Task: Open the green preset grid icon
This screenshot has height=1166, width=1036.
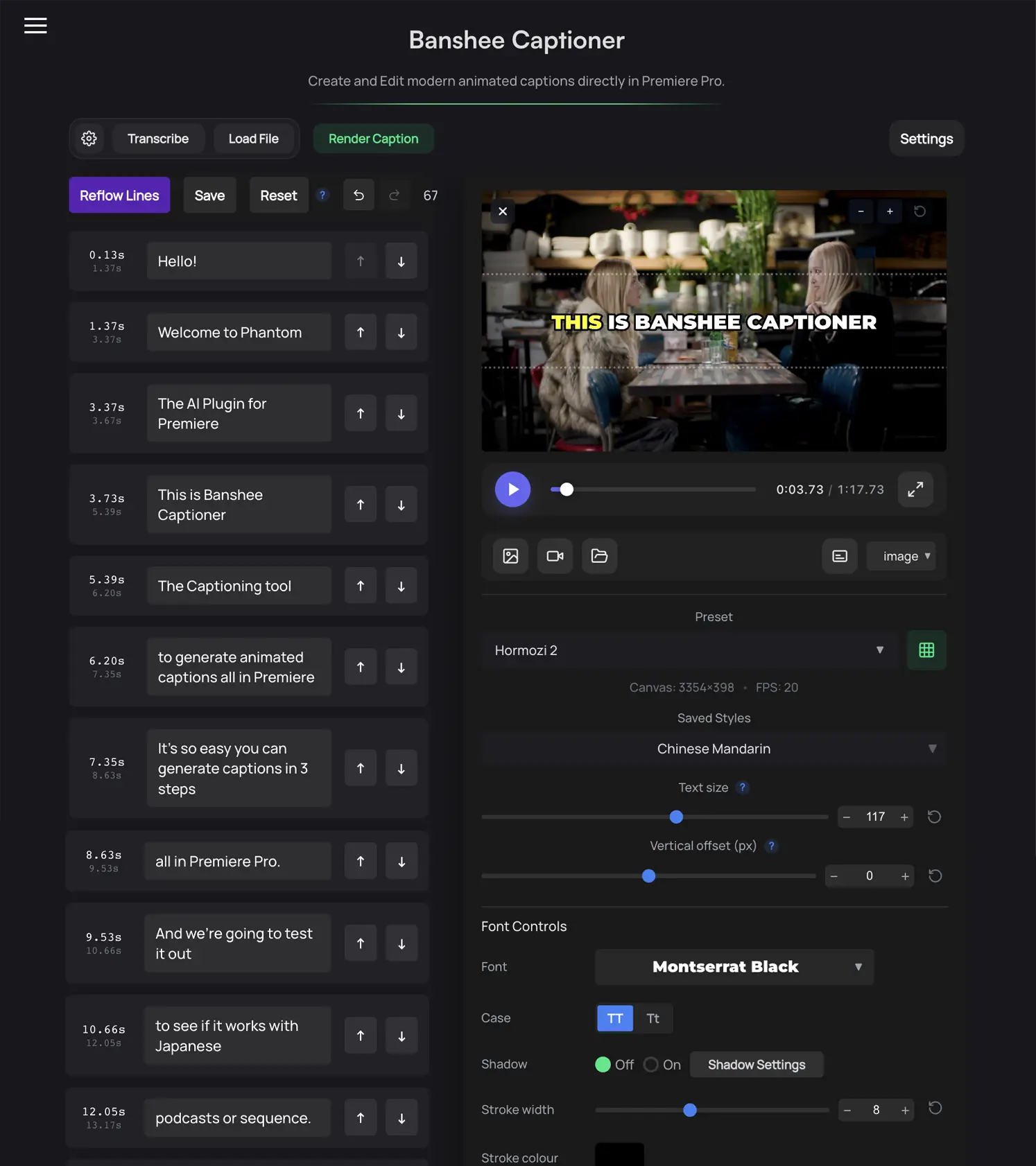Action: click(x=926, y=650)
